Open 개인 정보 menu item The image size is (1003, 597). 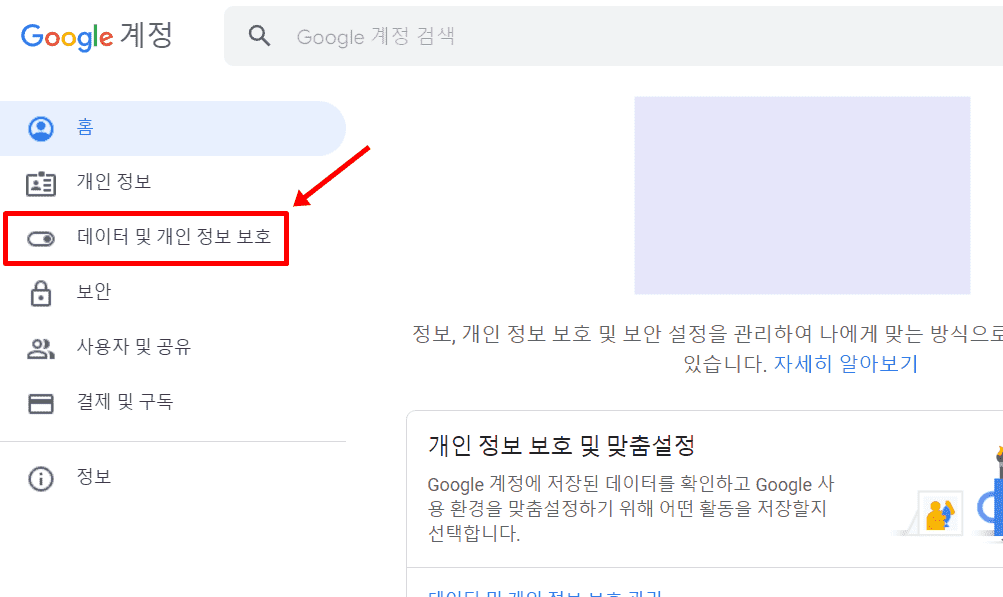173,183
